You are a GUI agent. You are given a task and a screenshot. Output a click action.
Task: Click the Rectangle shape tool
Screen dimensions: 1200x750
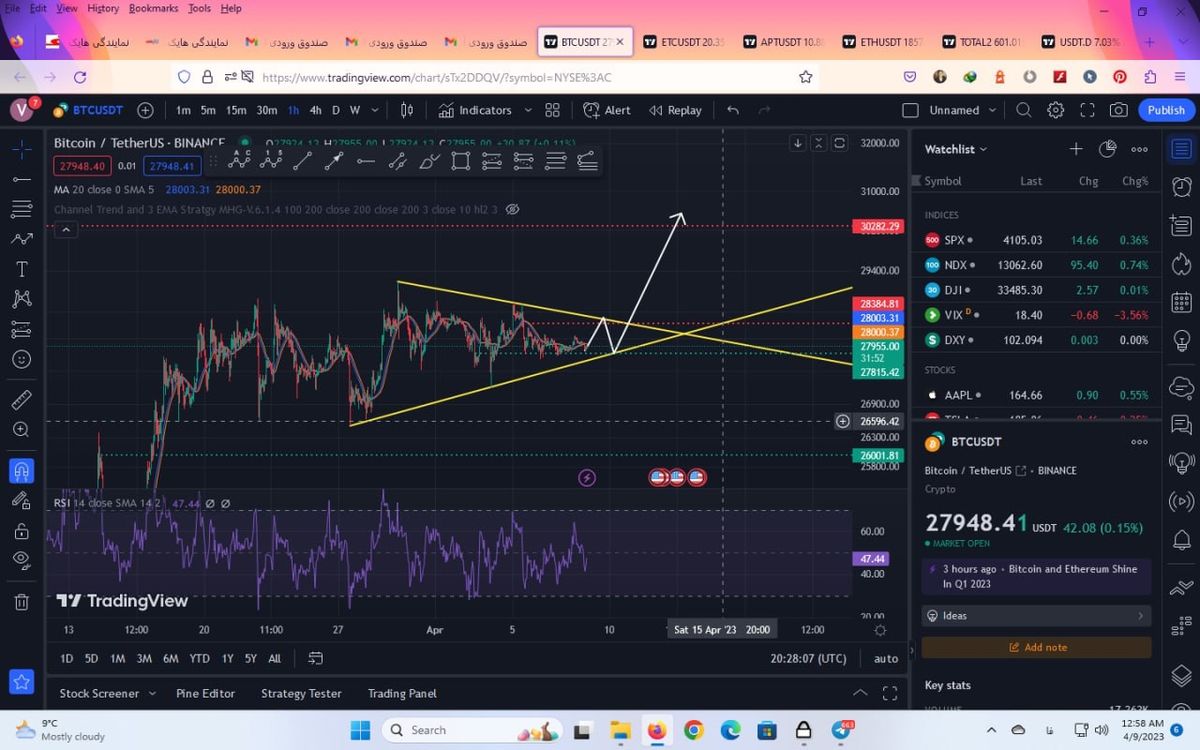point(460,160)
